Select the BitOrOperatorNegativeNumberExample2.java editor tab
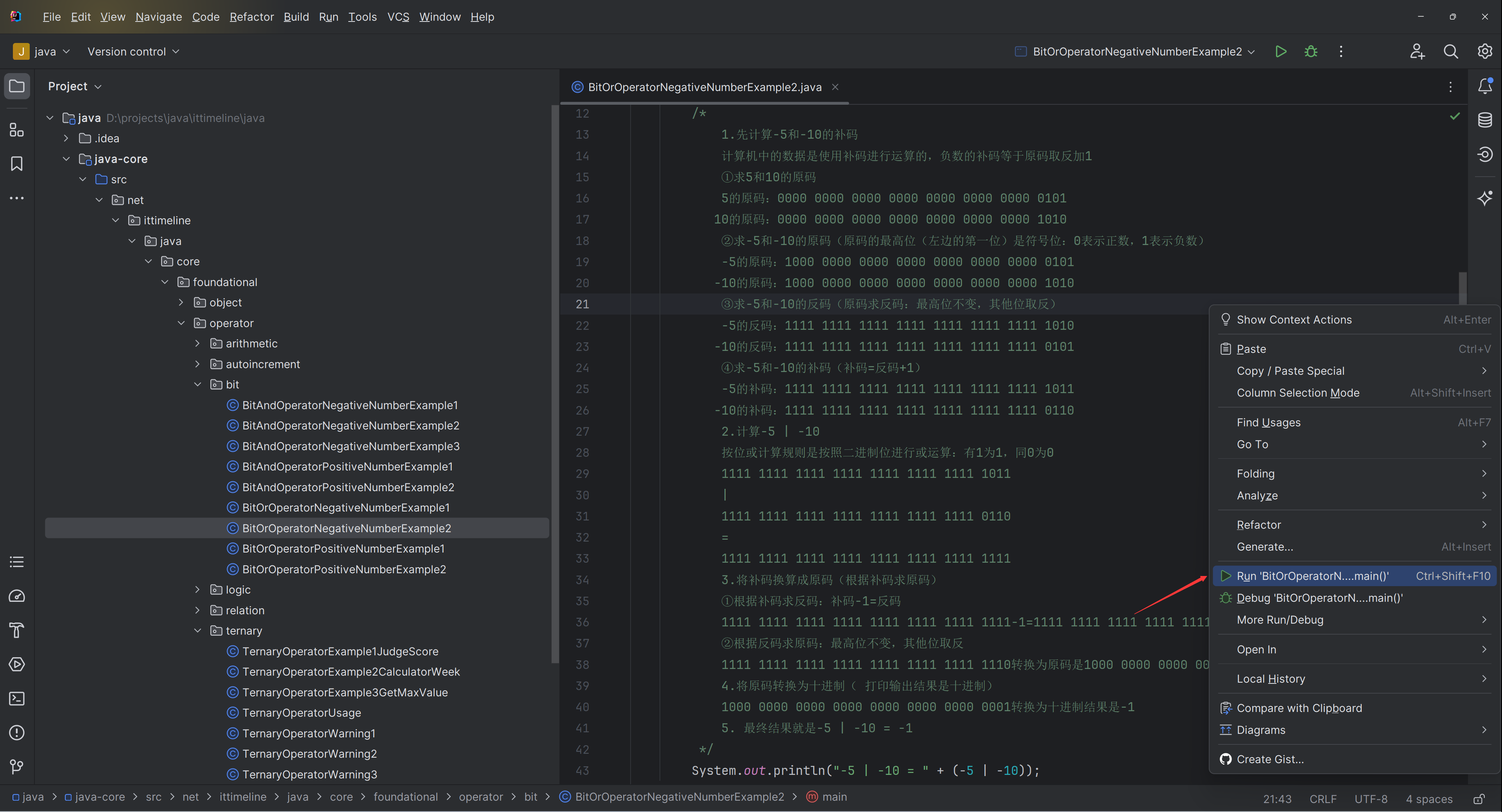 coord(704,87)
